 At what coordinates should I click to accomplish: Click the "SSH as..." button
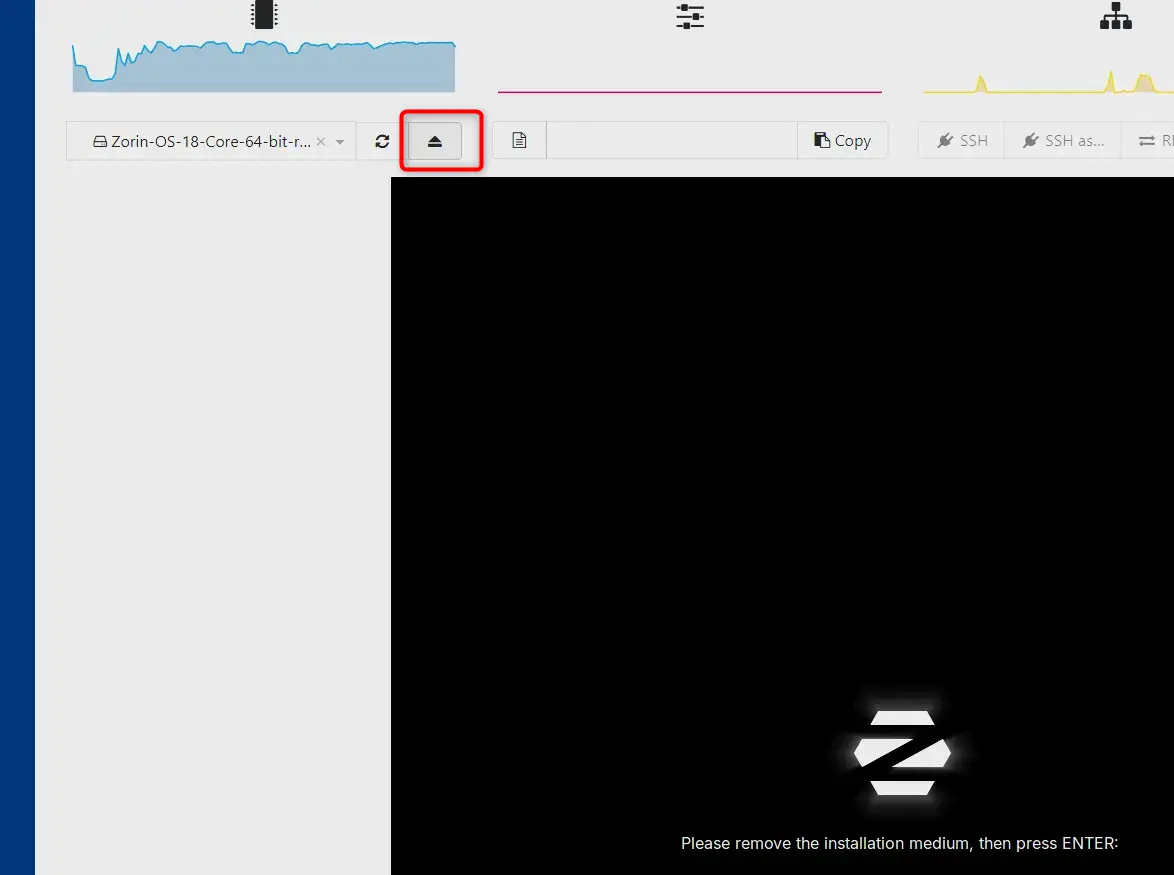tap(1063, 141)
